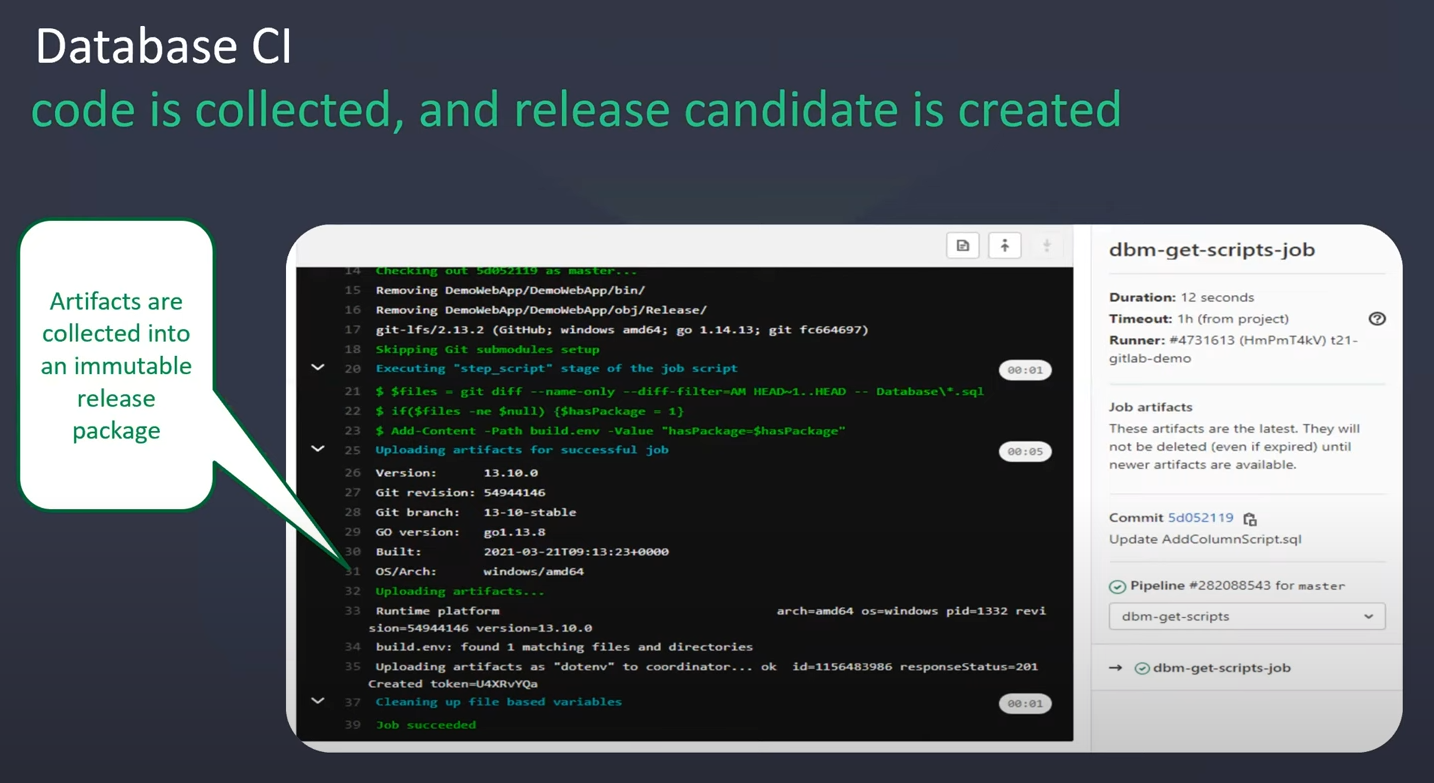Screen dimensions: 1434x783
Task: Click the Job succeeded log line
Action: point(426,725)
